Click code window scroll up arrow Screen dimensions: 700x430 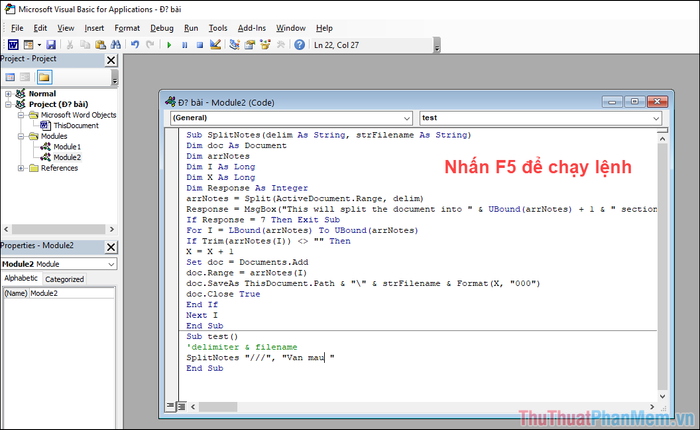click(662, 139)
